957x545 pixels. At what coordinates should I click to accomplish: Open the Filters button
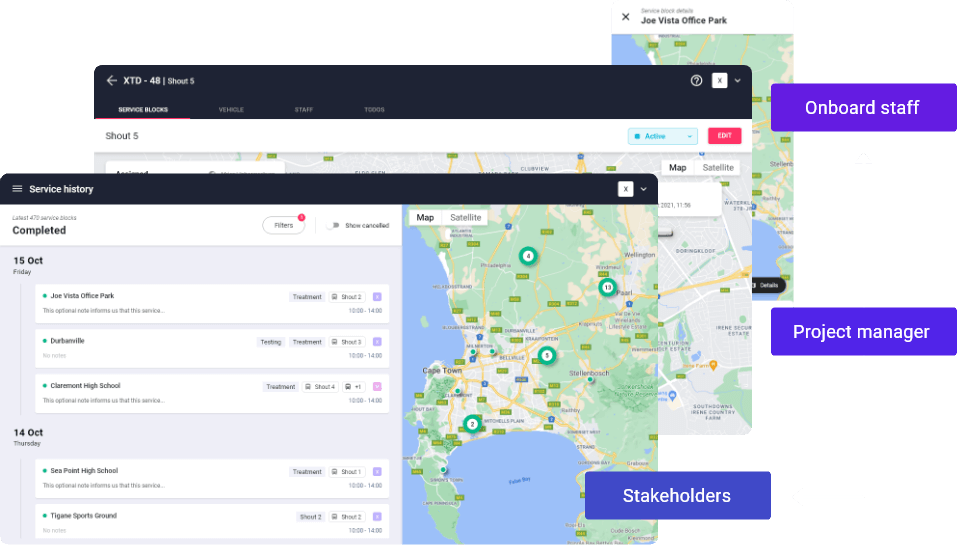[x=283, y=225]
